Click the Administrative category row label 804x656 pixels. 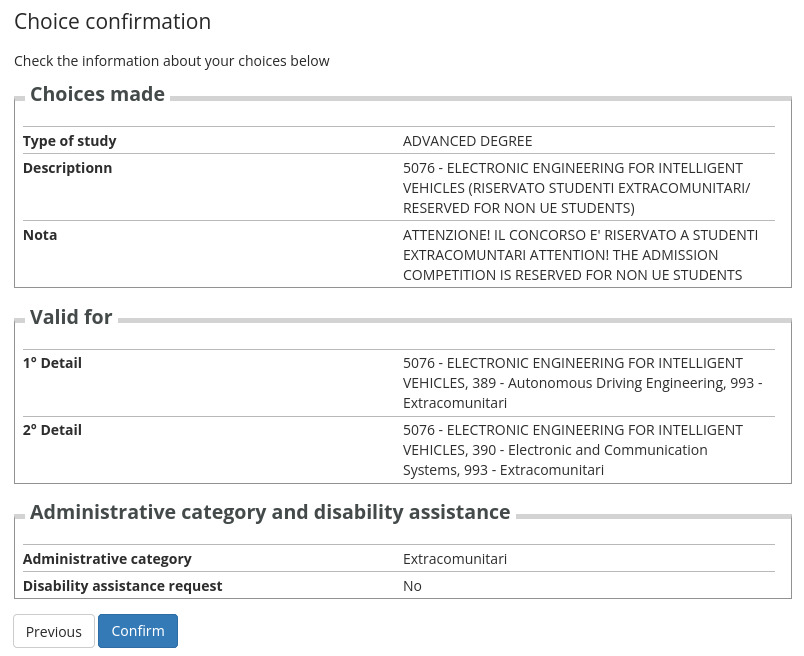coord(107,559)
